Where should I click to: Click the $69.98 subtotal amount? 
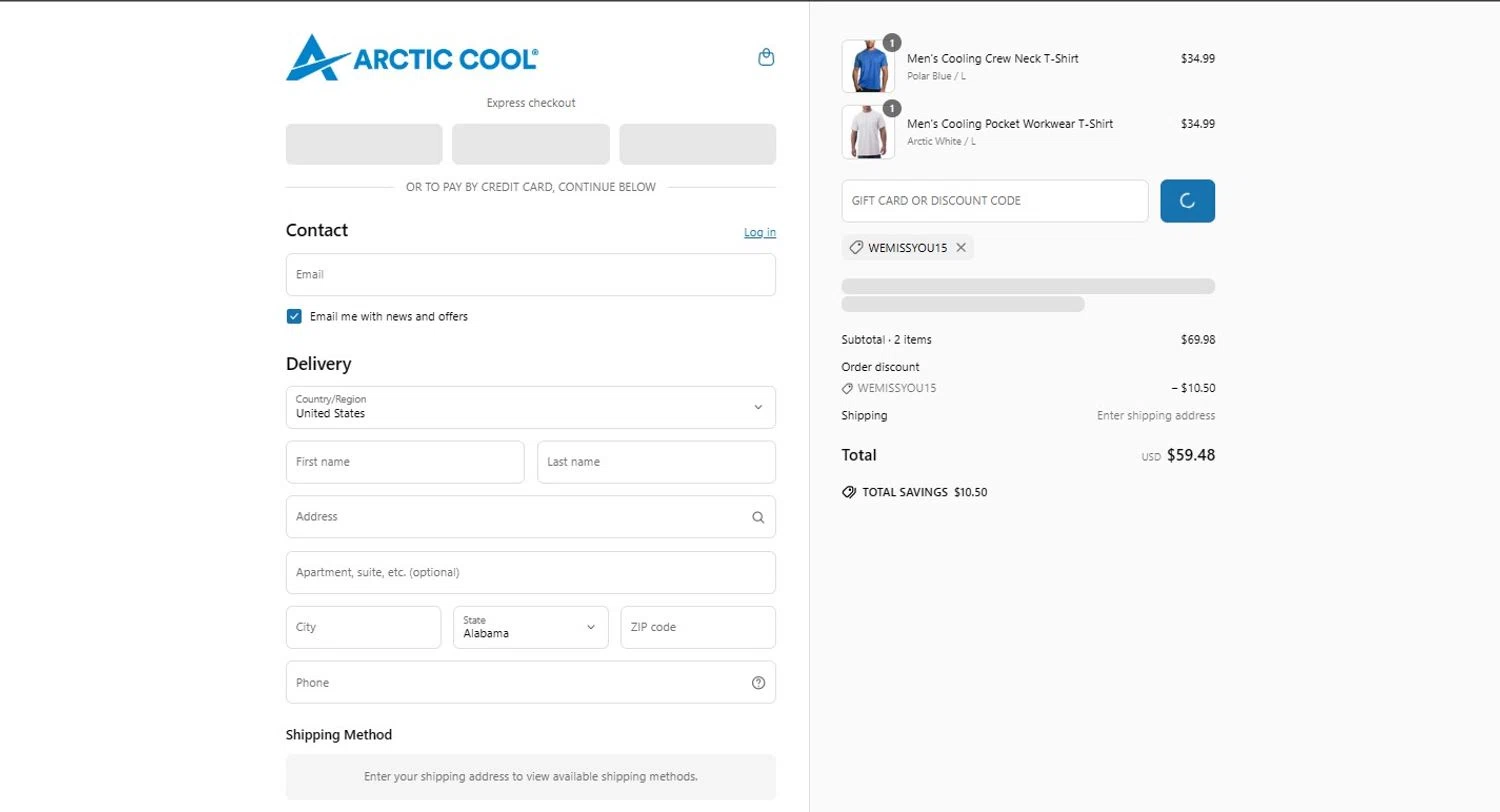tap(1198, 340)
